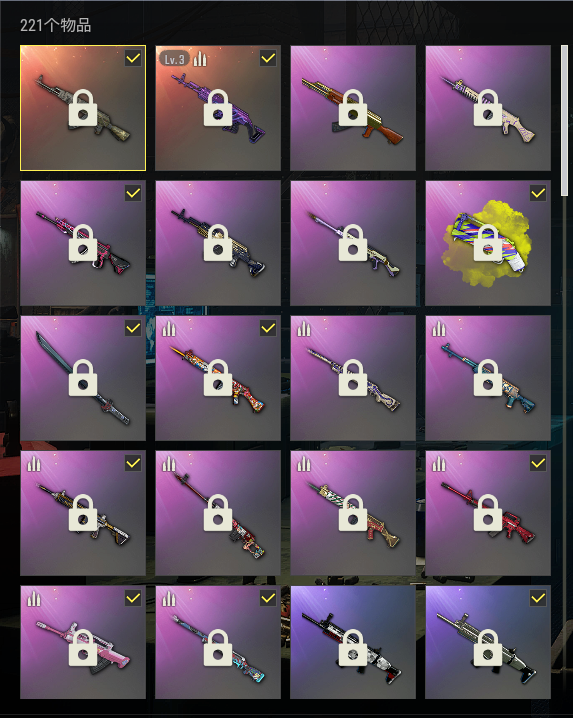Toggle checkmark on the red M16 tile

[538, 463]
